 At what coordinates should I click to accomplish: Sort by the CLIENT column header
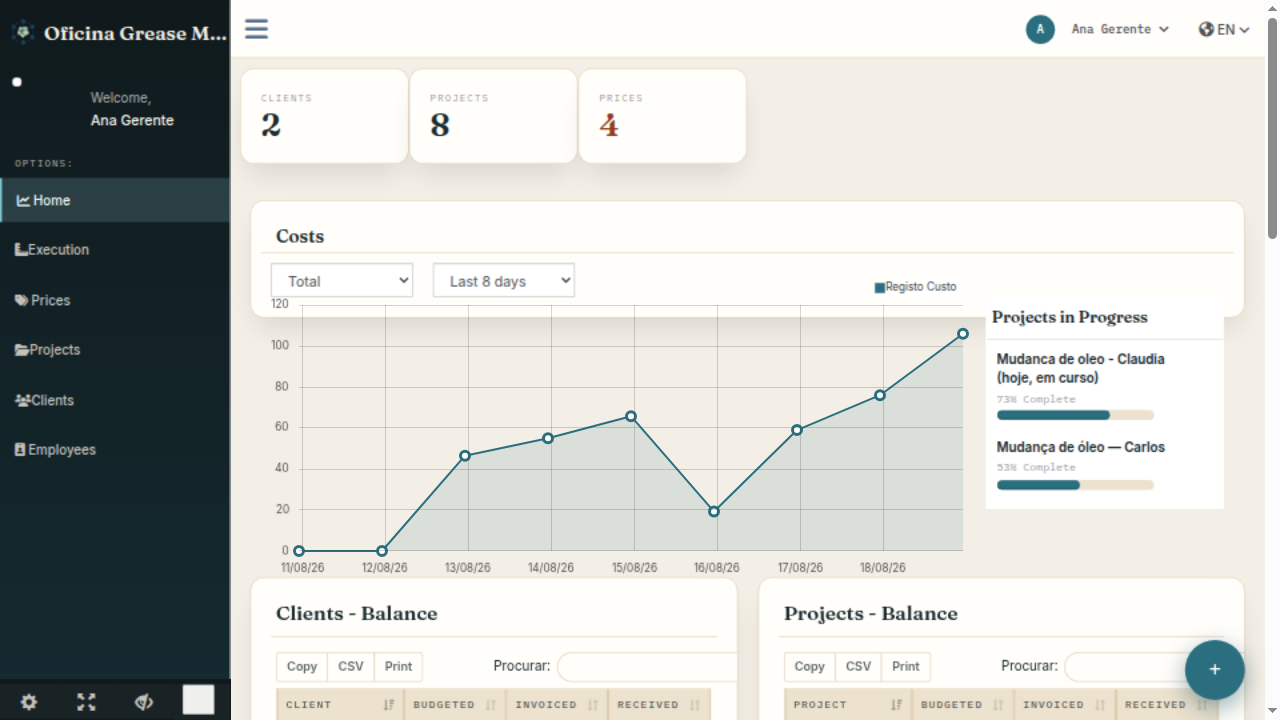[340, 704]
